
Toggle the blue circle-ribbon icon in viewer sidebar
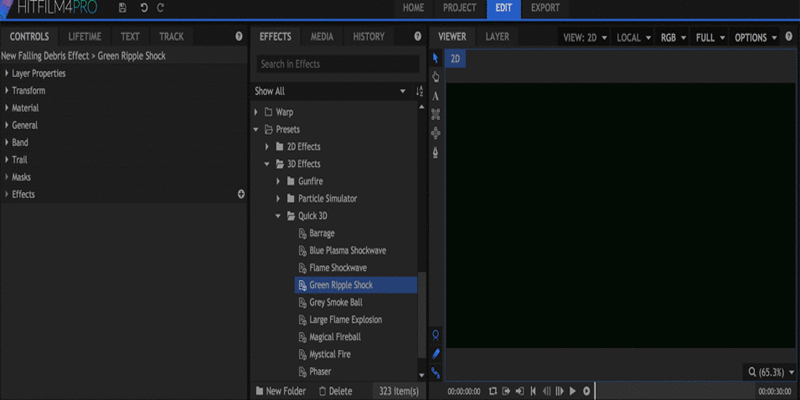[x=435, y=335]
